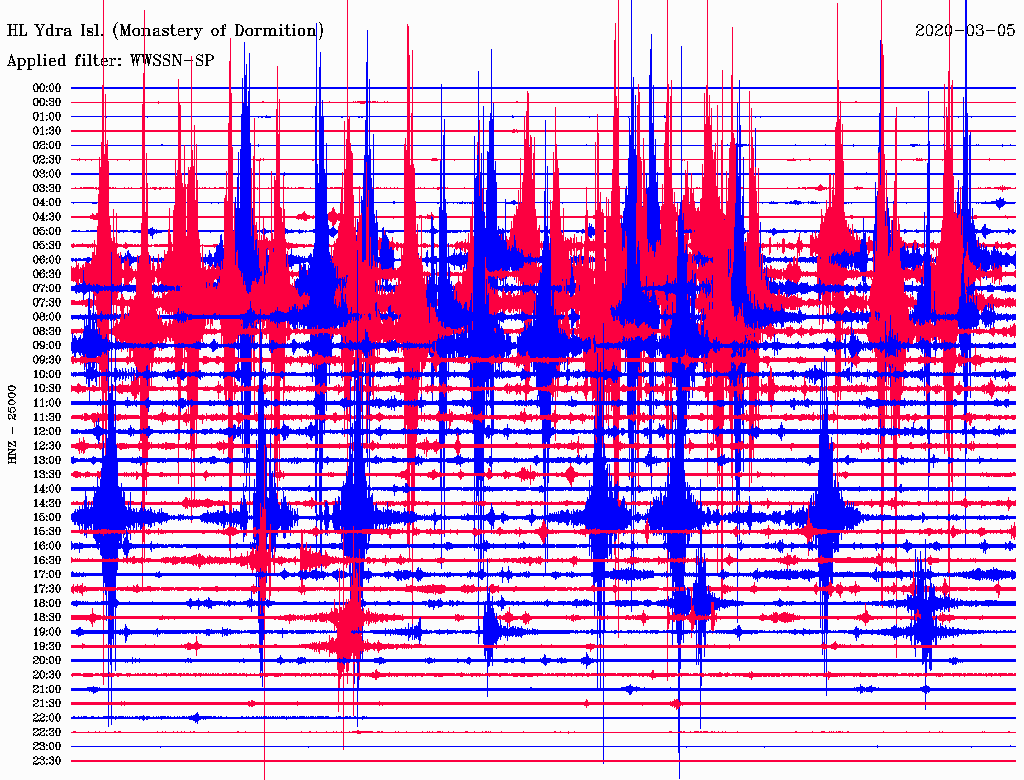Image resolution: width=1024 pixels, height=780 pixels.
Task: Click the 04:30 time label
Action: click(47, 217)
